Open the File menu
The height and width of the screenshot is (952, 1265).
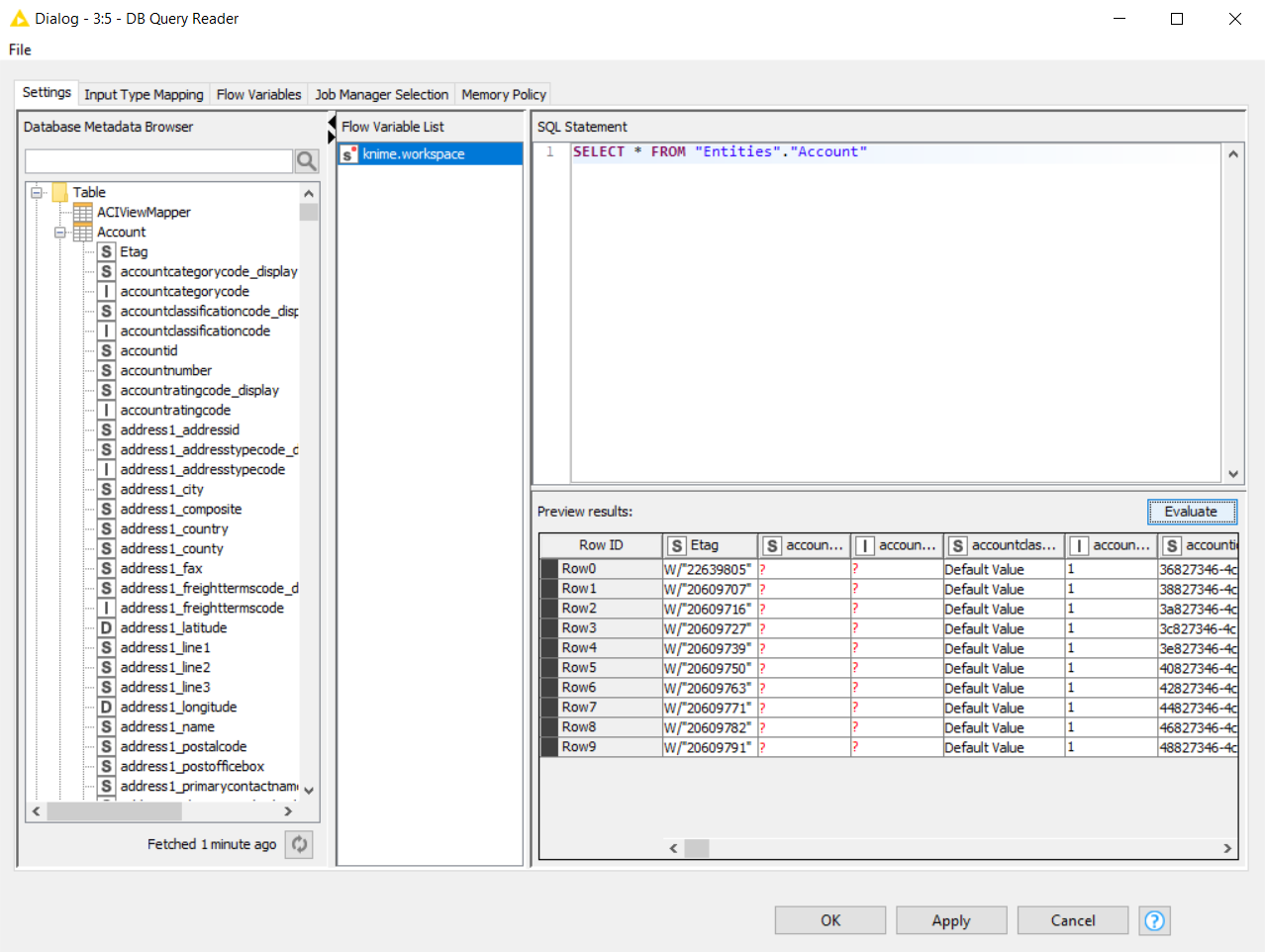tap(18, 49)
